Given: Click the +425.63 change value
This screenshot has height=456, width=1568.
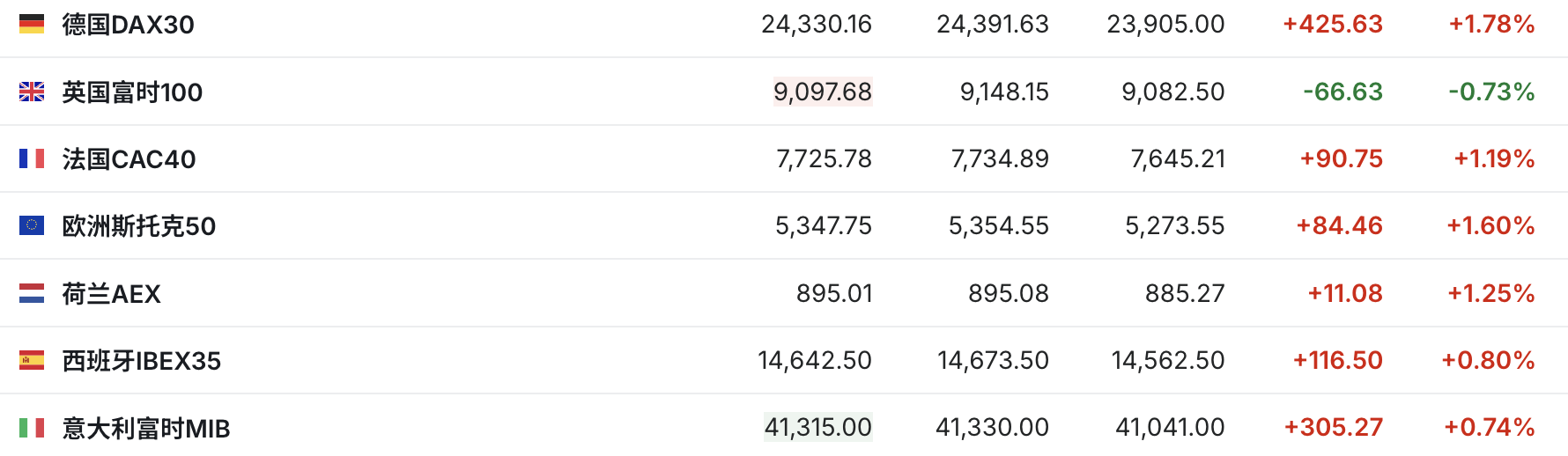Looking at the screenshot, I should [x=1333, y=24].
